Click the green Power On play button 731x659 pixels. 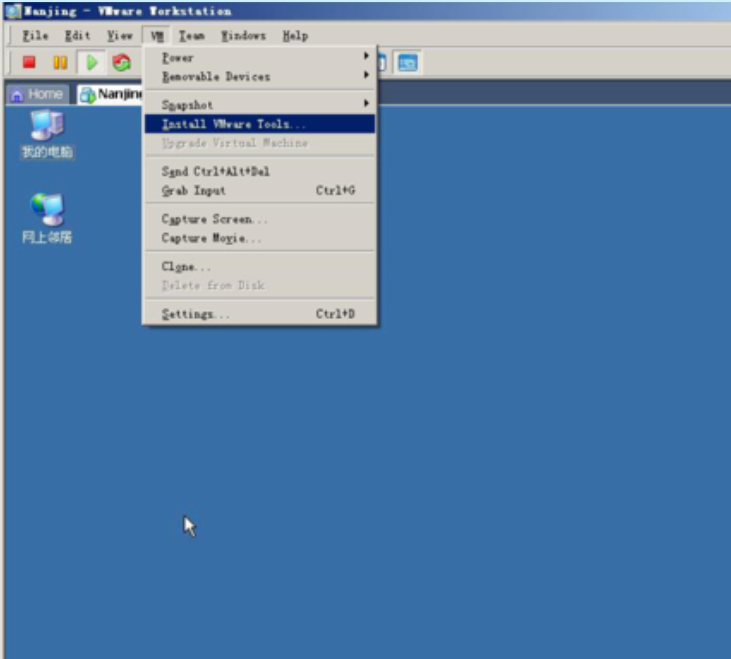click(x=91, y=62)
